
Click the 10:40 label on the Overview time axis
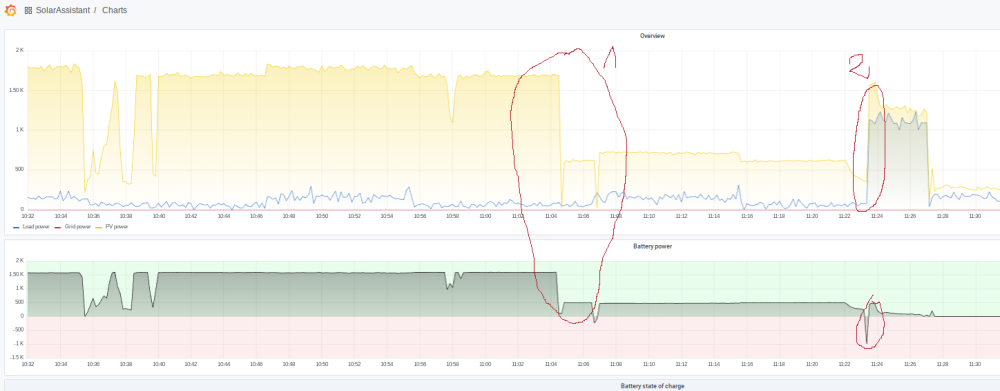[x=159, y=216]
